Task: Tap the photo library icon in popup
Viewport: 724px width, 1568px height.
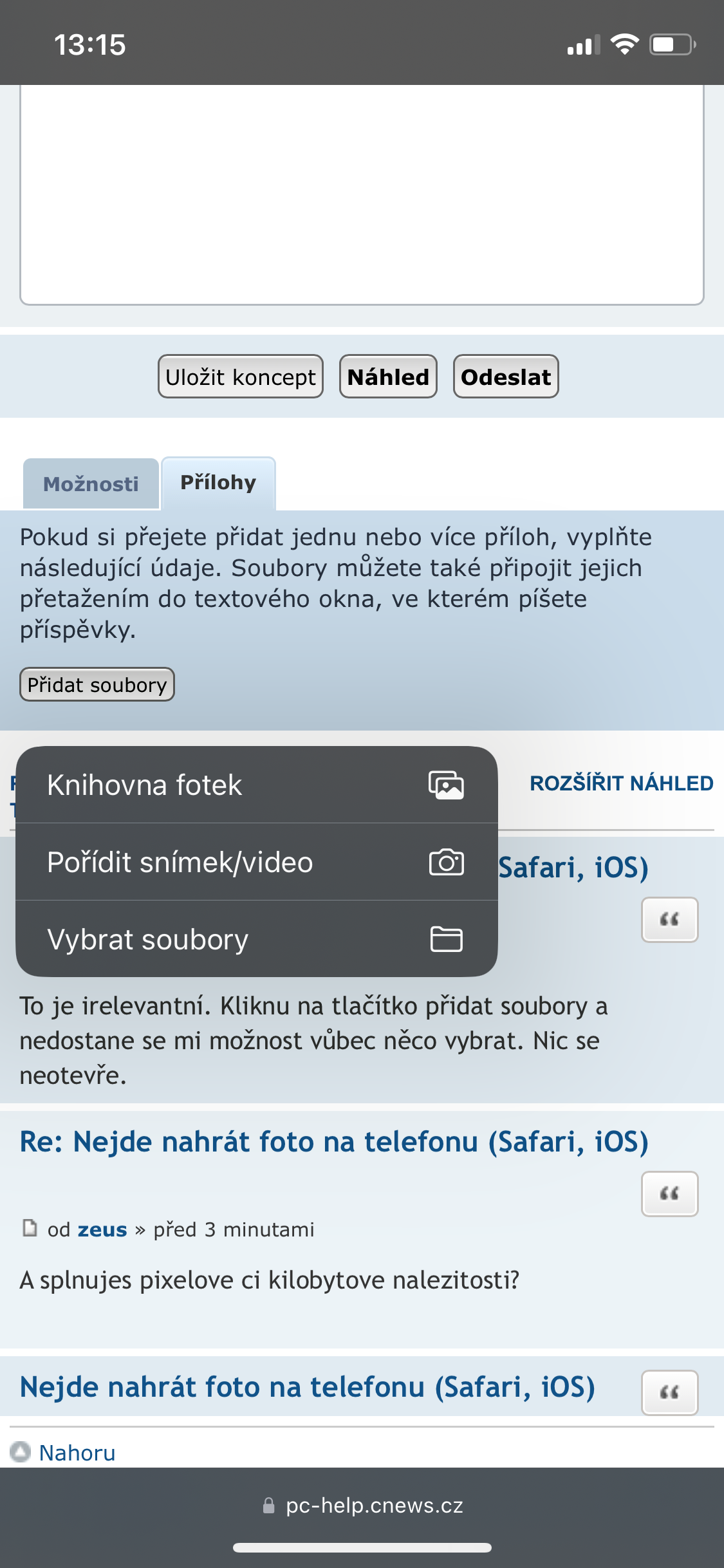Action: 446,785
